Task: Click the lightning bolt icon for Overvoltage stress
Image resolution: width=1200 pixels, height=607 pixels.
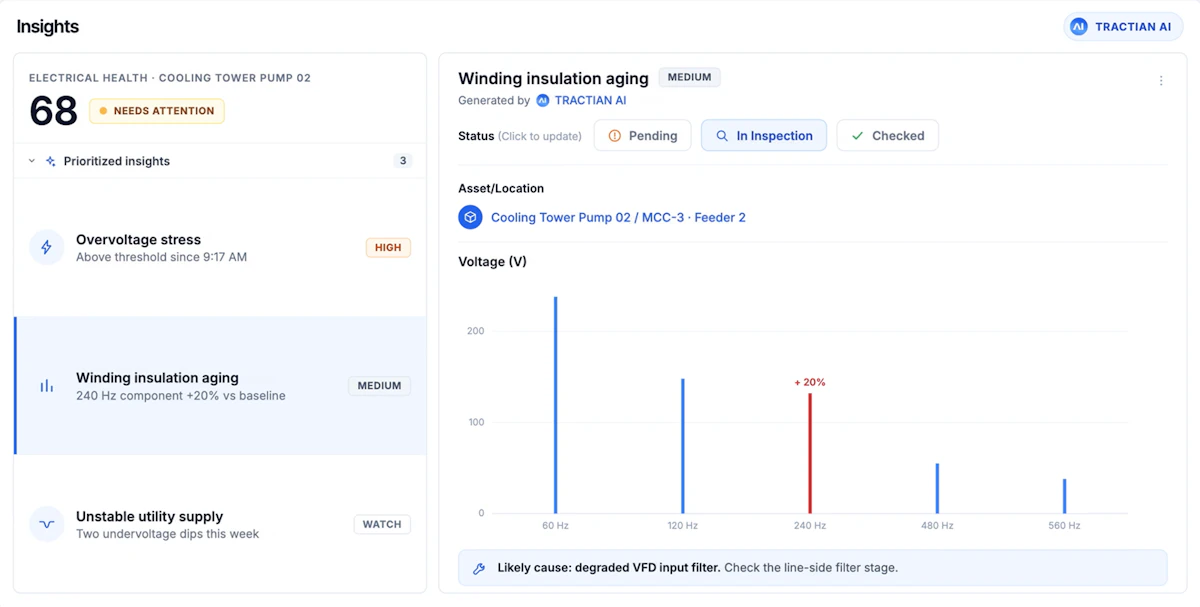Action: coord(46,247)
